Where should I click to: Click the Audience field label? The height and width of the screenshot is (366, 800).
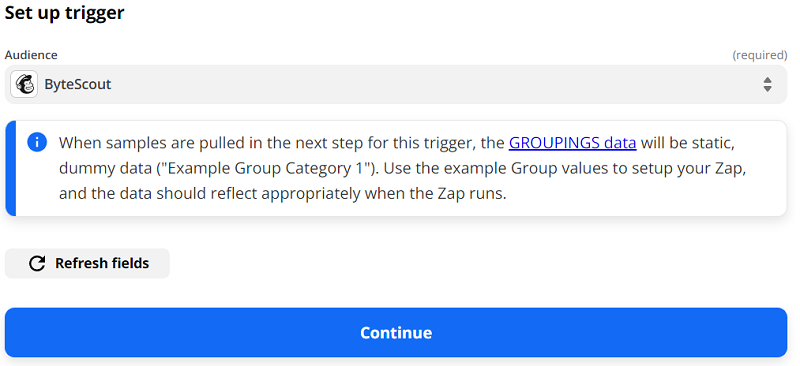click(x=31, y=55)
